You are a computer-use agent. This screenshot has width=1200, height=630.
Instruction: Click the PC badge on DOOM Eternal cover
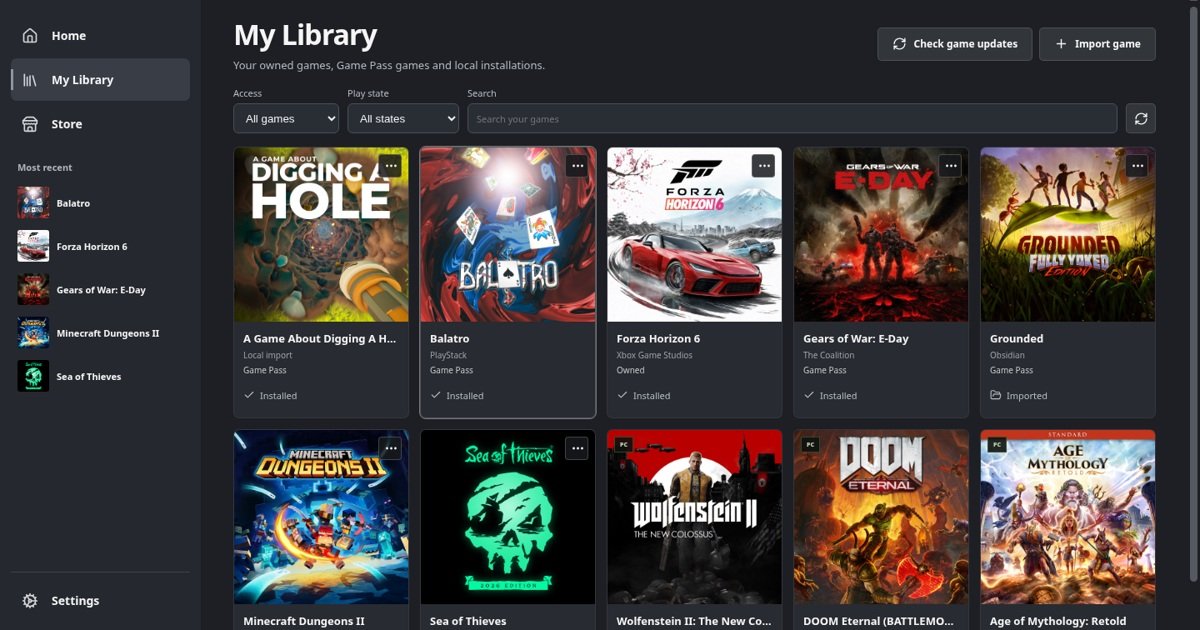click(x=811, y=444)
